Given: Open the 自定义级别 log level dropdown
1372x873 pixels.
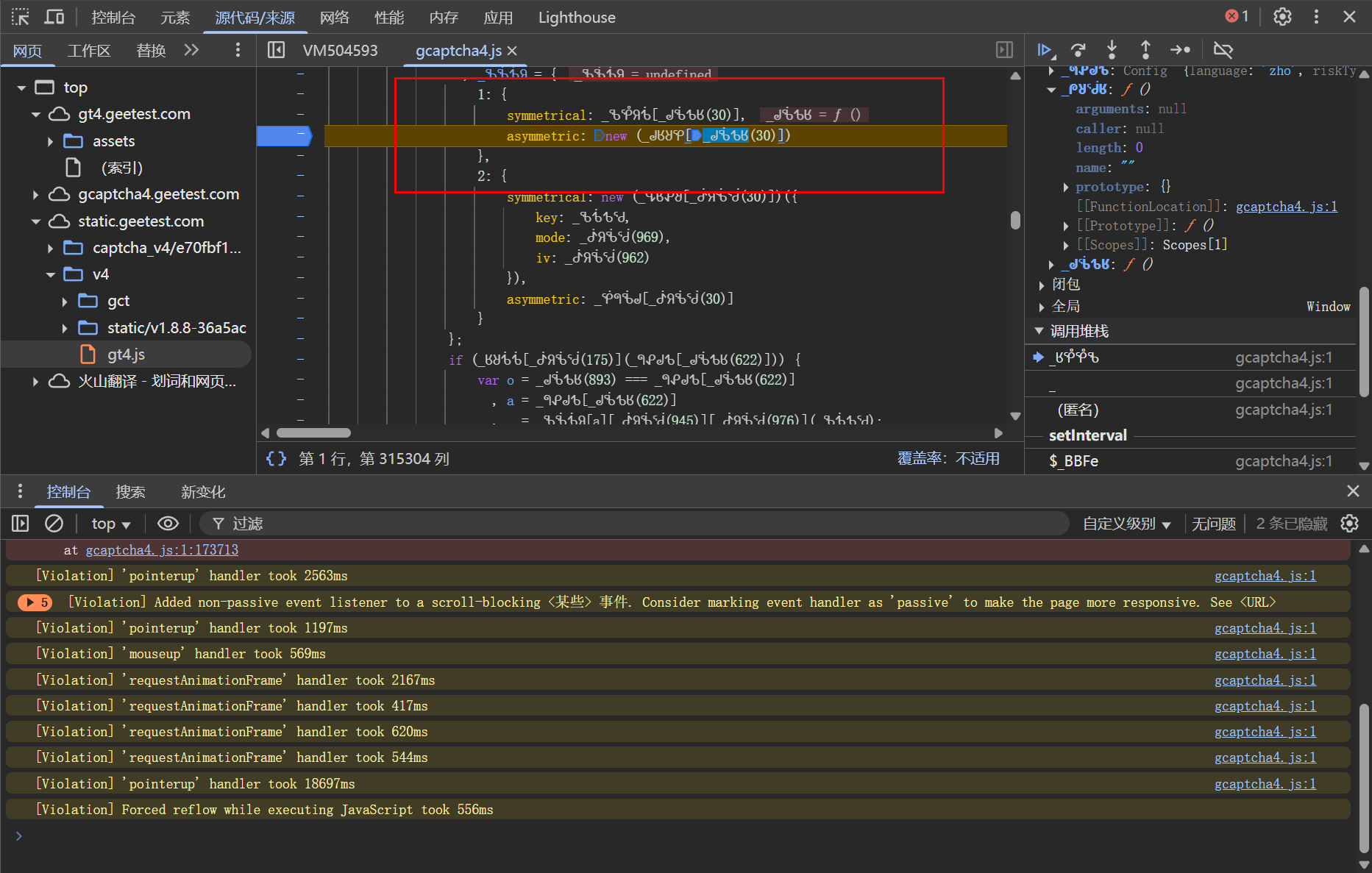Looking at the screenshot, I should [x=1126, y=524].
